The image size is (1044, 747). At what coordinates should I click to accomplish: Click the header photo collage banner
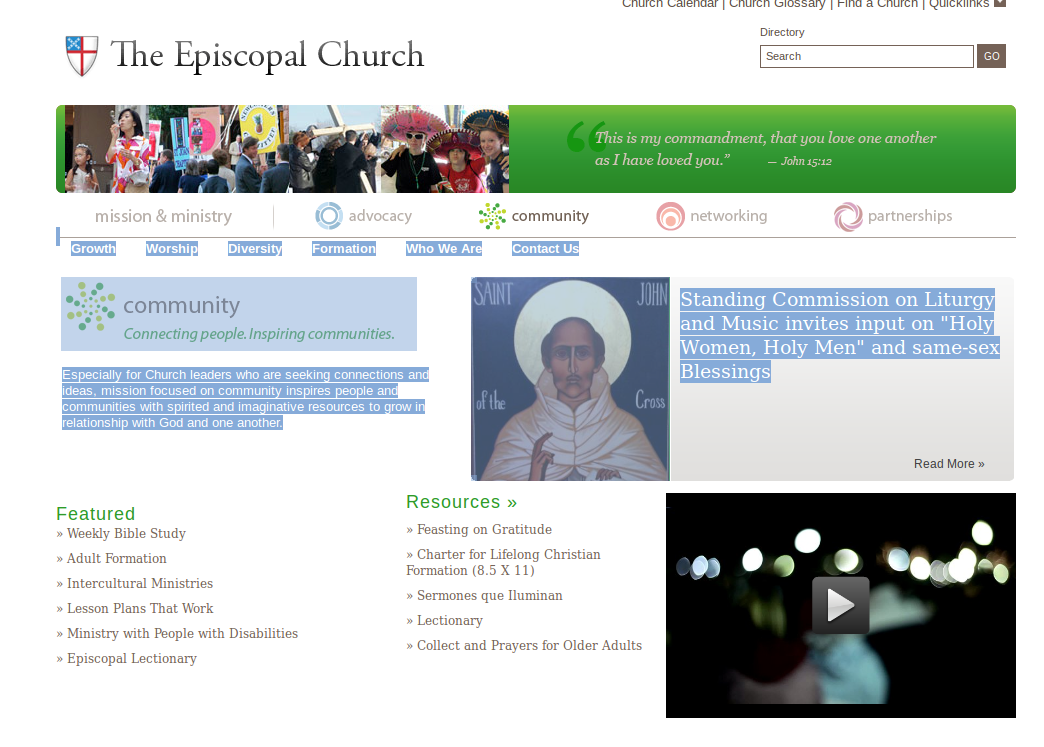coord(287,149)
